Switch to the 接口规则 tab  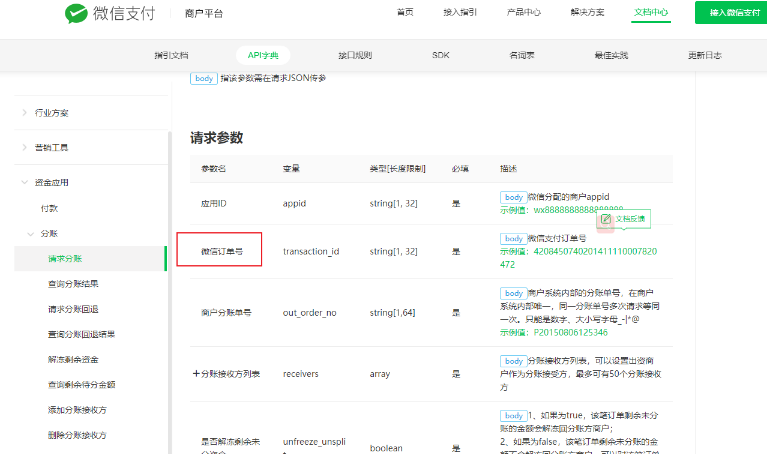pyautogui.click(x=355, y=55)
